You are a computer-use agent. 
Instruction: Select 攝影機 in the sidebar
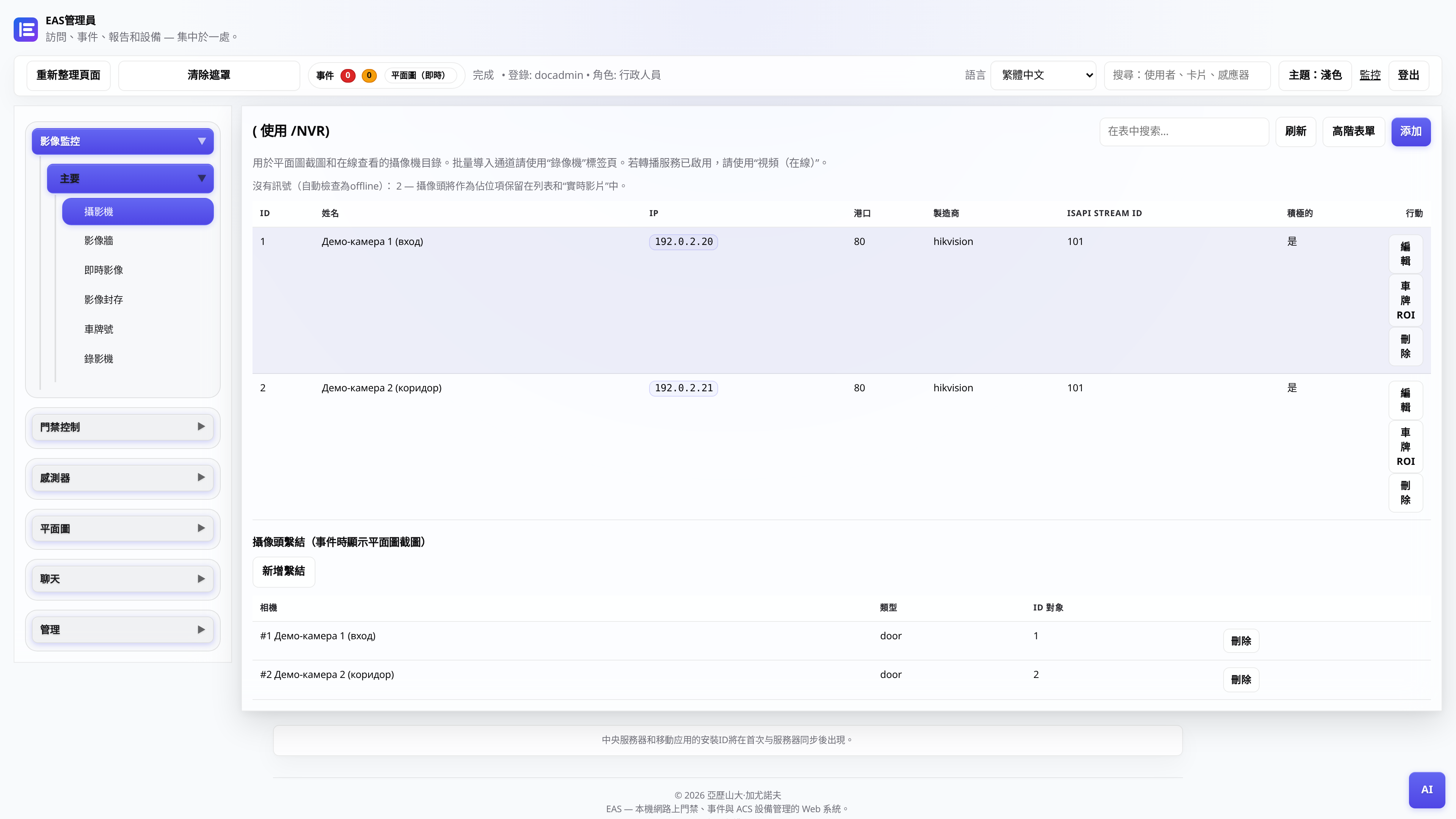coord(138,212)
